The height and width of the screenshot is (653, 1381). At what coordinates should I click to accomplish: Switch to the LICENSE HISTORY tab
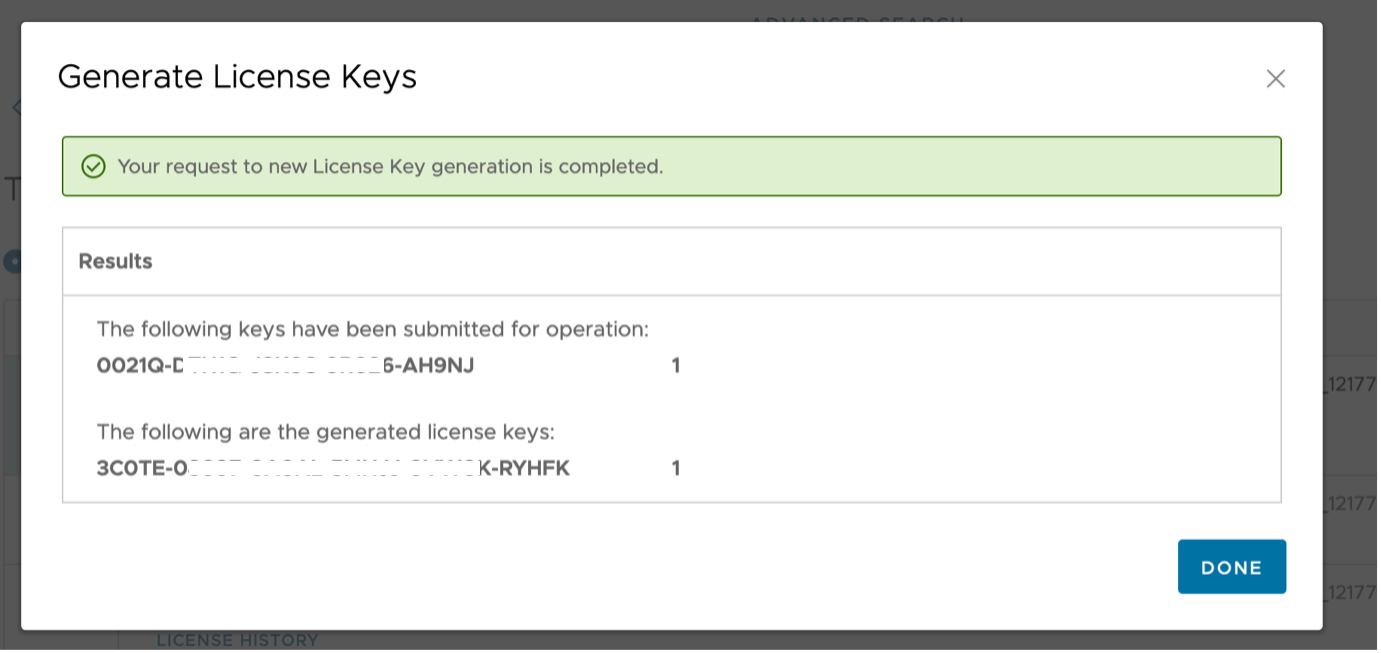[x=237, y=640]
